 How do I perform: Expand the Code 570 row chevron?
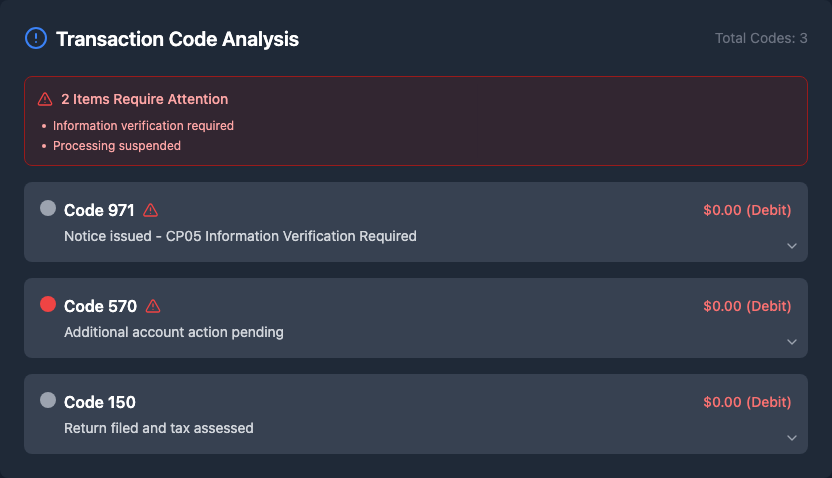(791, 342)
